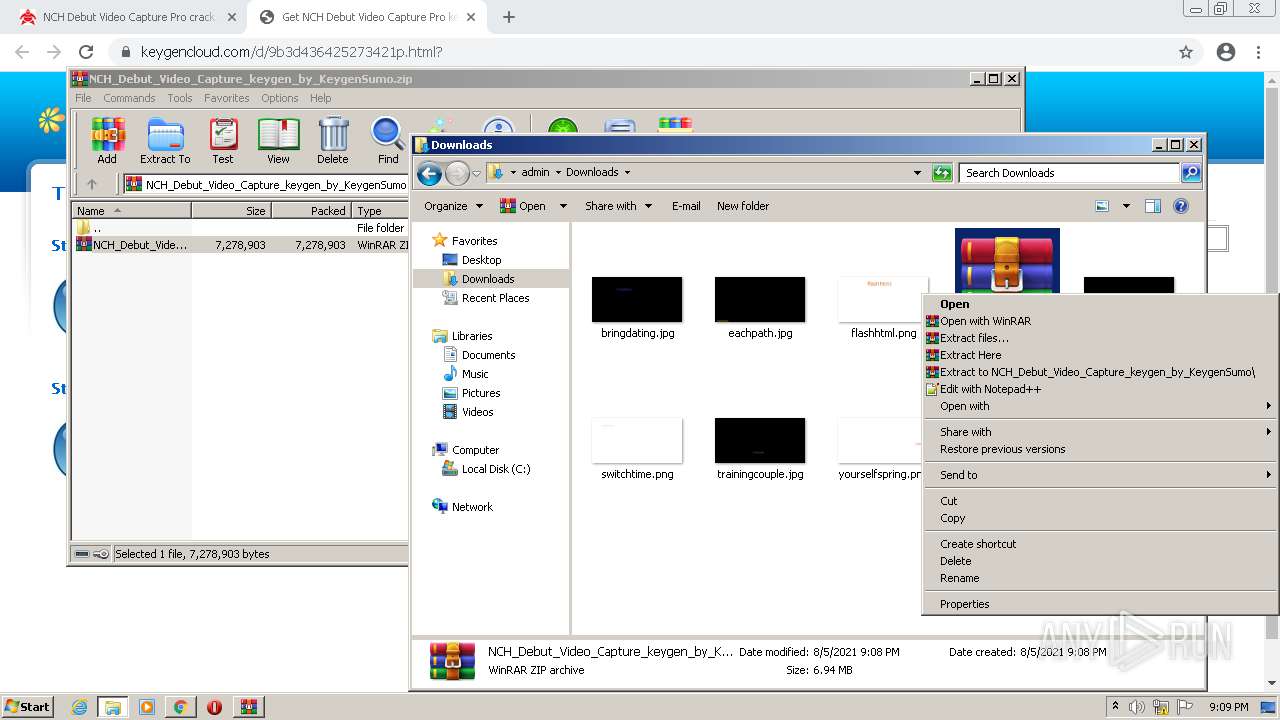
Task: Open WinRAR Options menu
Action: (280, 98)
